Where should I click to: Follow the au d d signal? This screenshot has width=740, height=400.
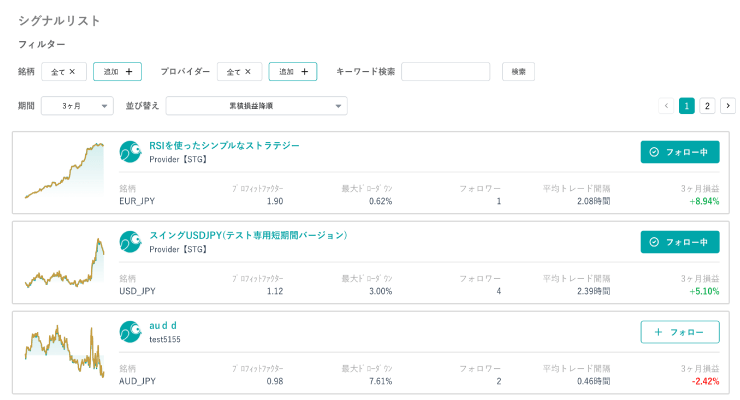point(679,332)
